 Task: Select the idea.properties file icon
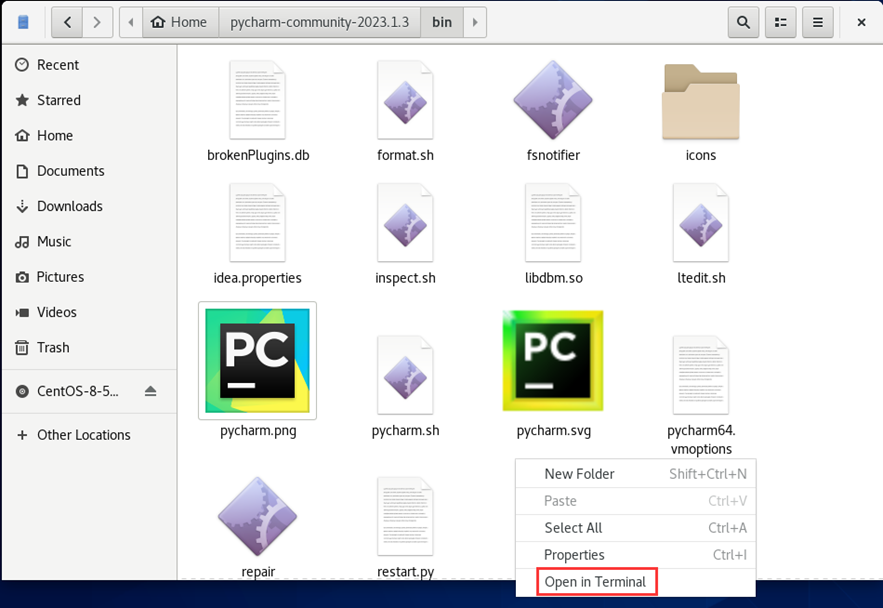pyautogui.click(x=257, y=222)
